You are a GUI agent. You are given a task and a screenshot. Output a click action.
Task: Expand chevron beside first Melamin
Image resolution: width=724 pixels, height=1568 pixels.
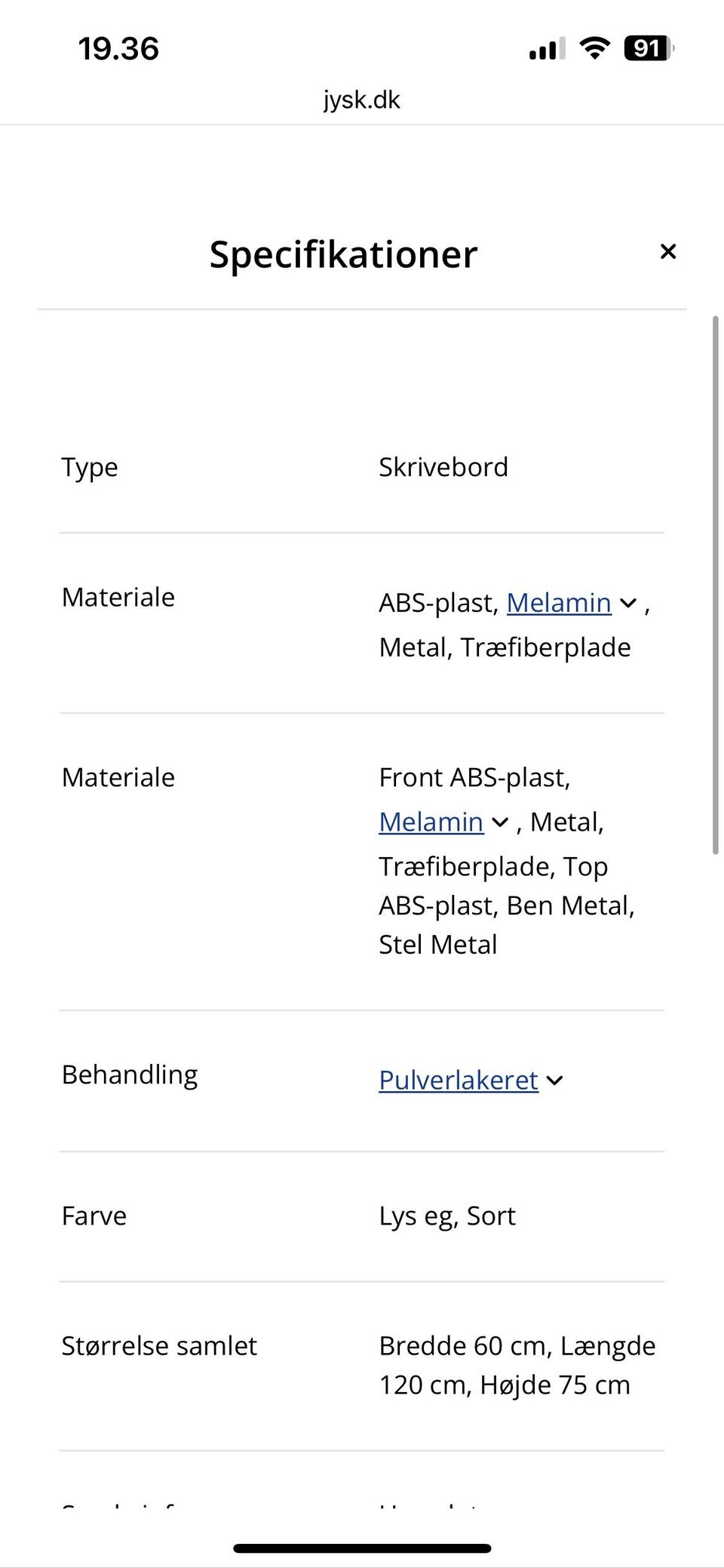click(628, 604)
